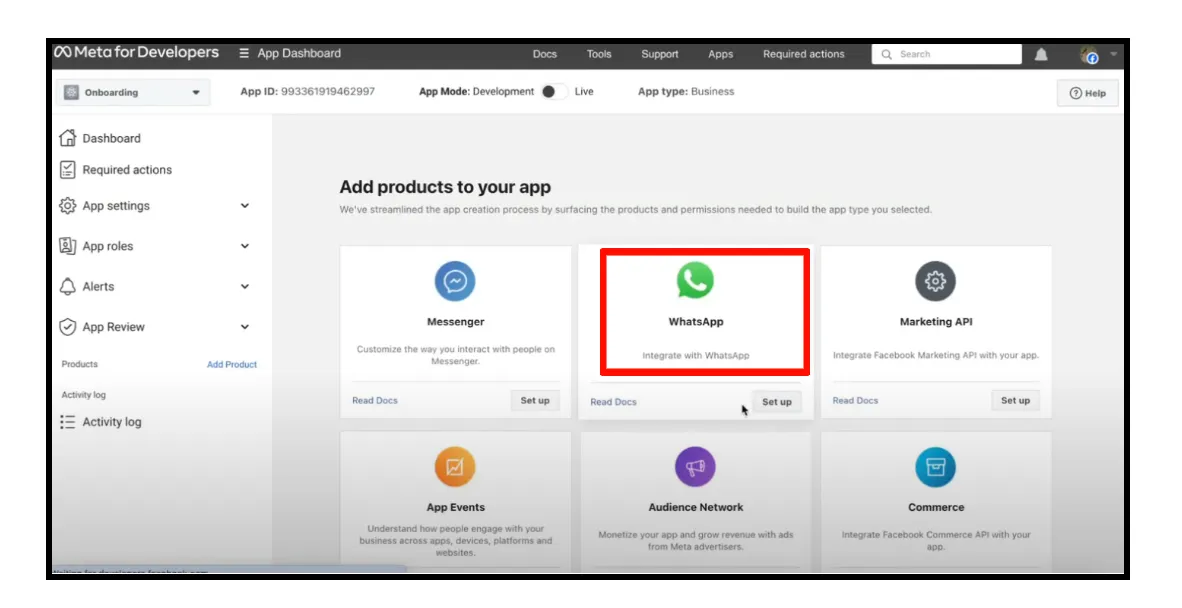Click the search magnifier icon

pyautogui.click(x=886, y=54)
